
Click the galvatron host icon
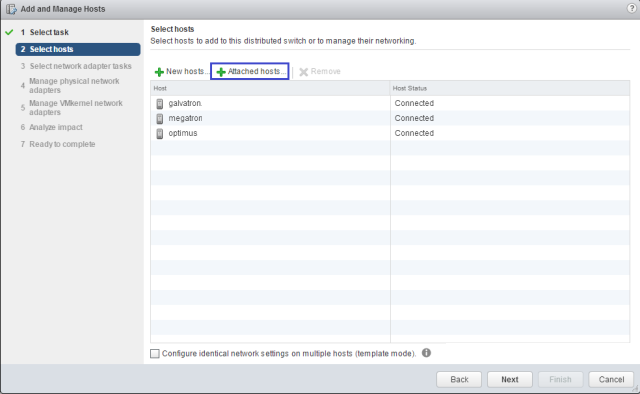(160, 104)
